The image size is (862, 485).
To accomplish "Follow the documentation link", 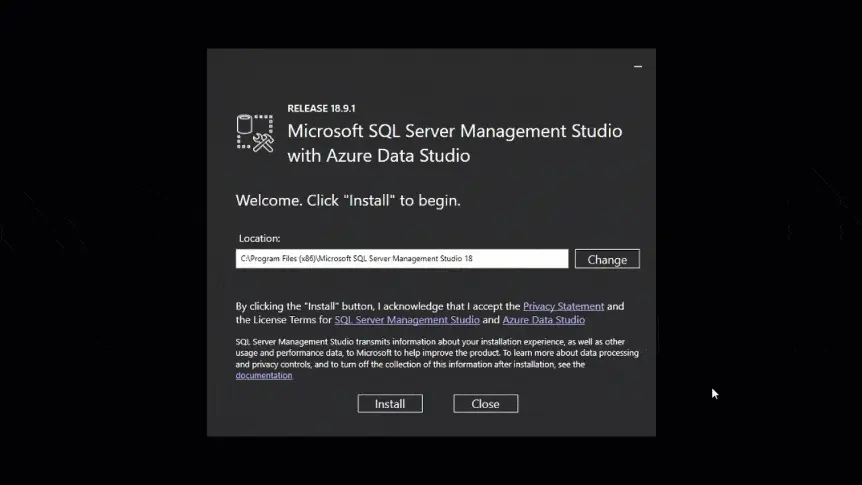I will point(264,376).
